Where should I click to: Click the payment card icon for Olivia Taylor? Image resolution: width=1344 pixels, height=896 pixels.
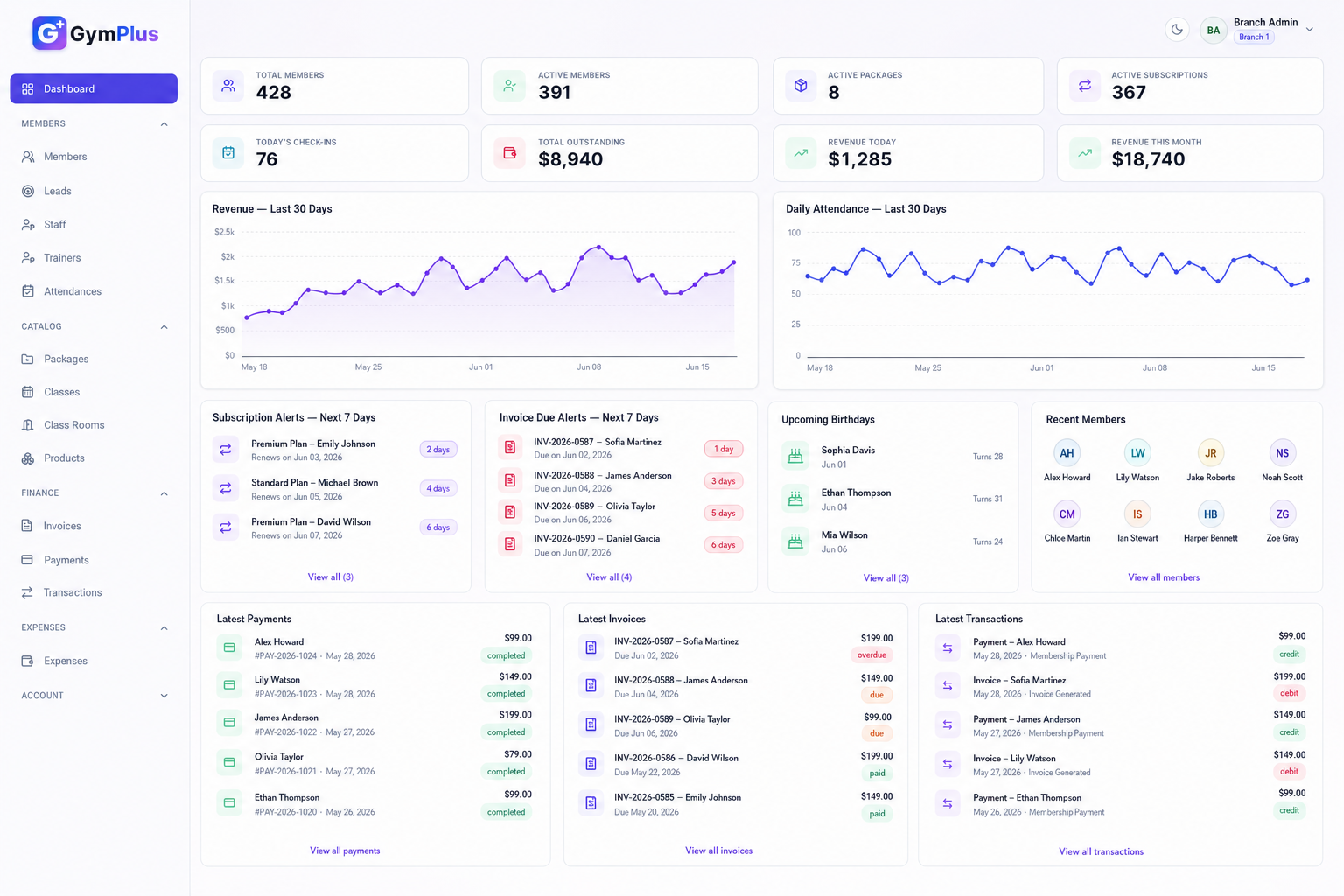point(229,762)
